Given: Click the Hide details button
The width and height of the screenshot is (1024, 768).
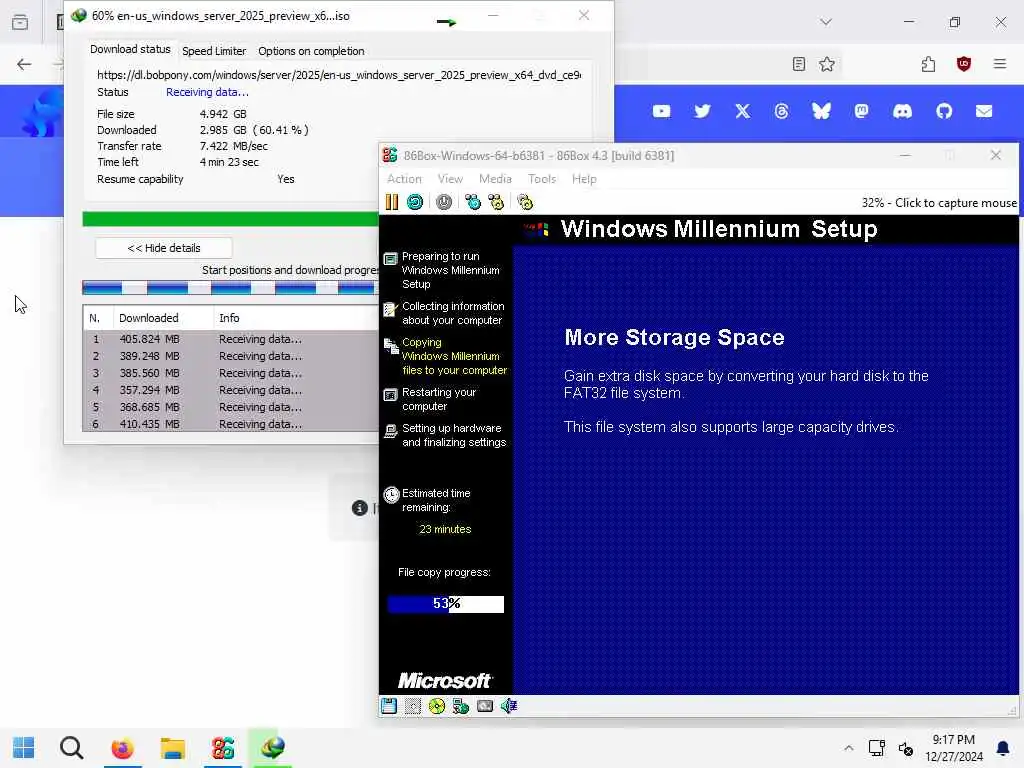Looking at the screenshot, I should 164,248.
